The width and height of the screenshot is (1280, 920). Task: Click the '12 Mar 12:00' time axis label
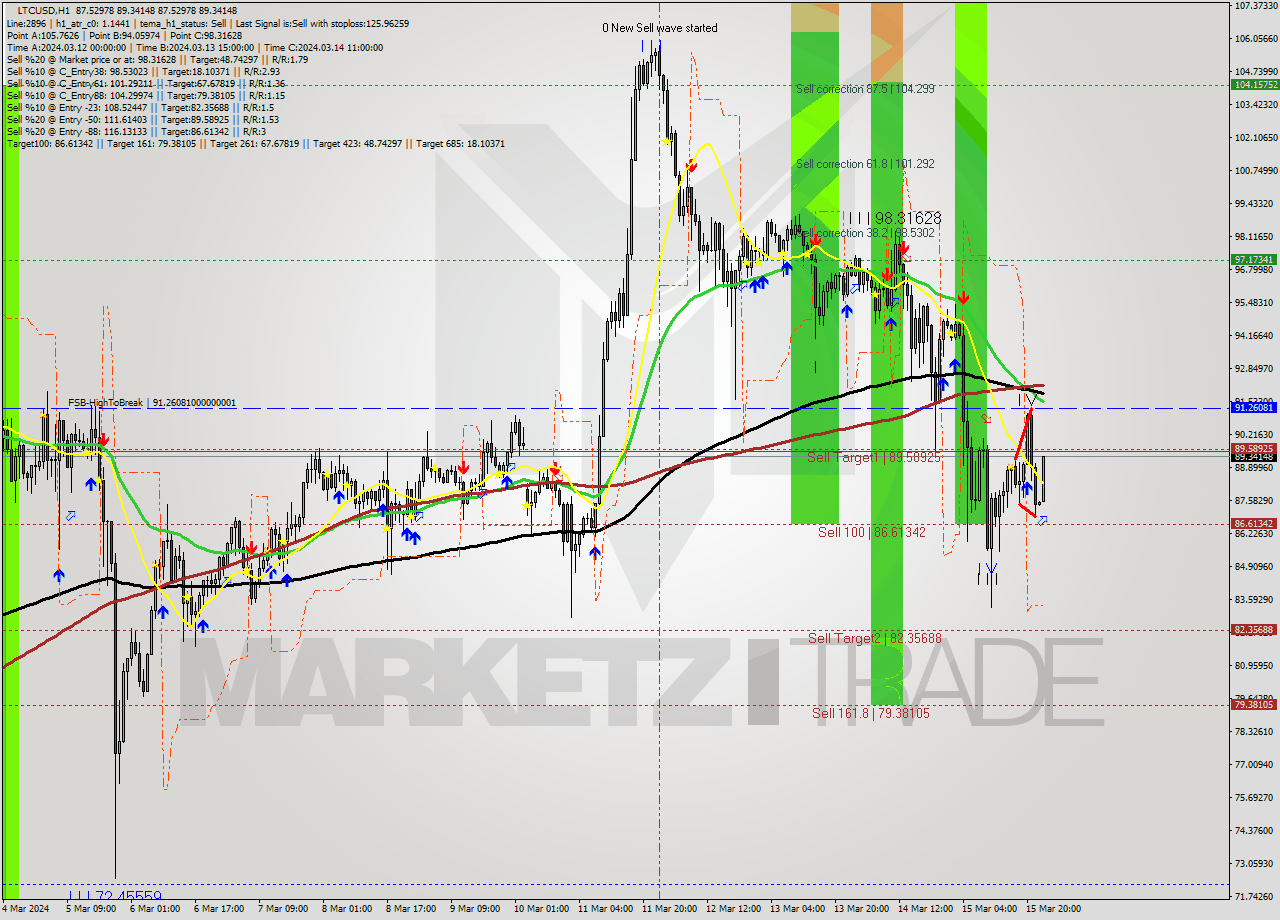point(731,909)
